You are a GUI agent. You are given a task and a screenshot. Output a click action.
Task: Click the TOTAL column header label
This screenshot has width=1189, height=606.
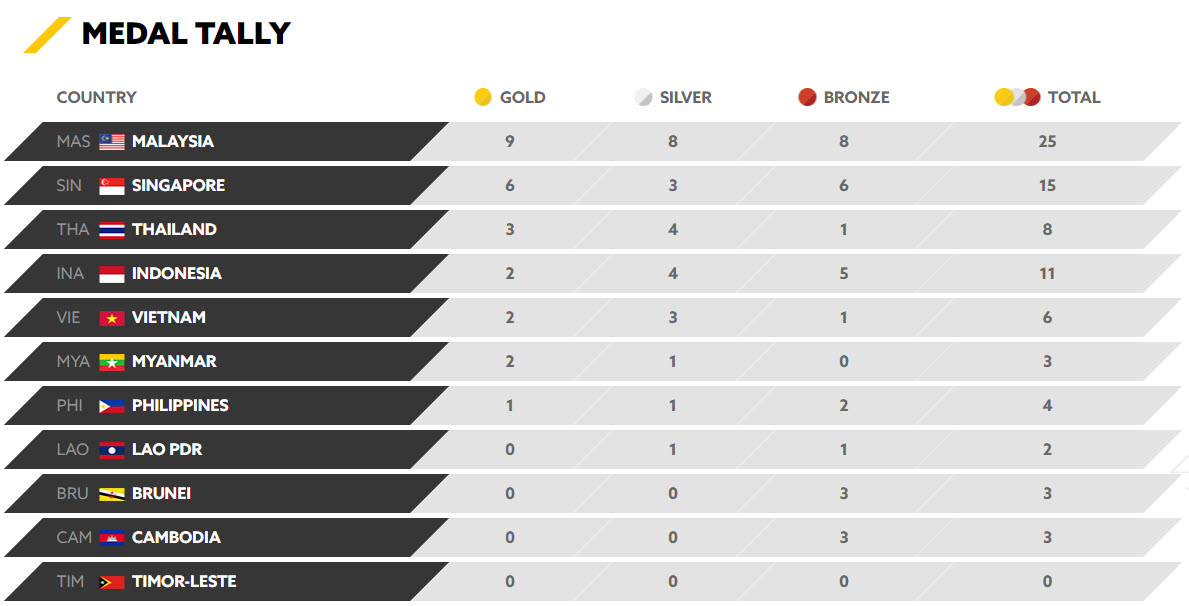click(1074, 98)
